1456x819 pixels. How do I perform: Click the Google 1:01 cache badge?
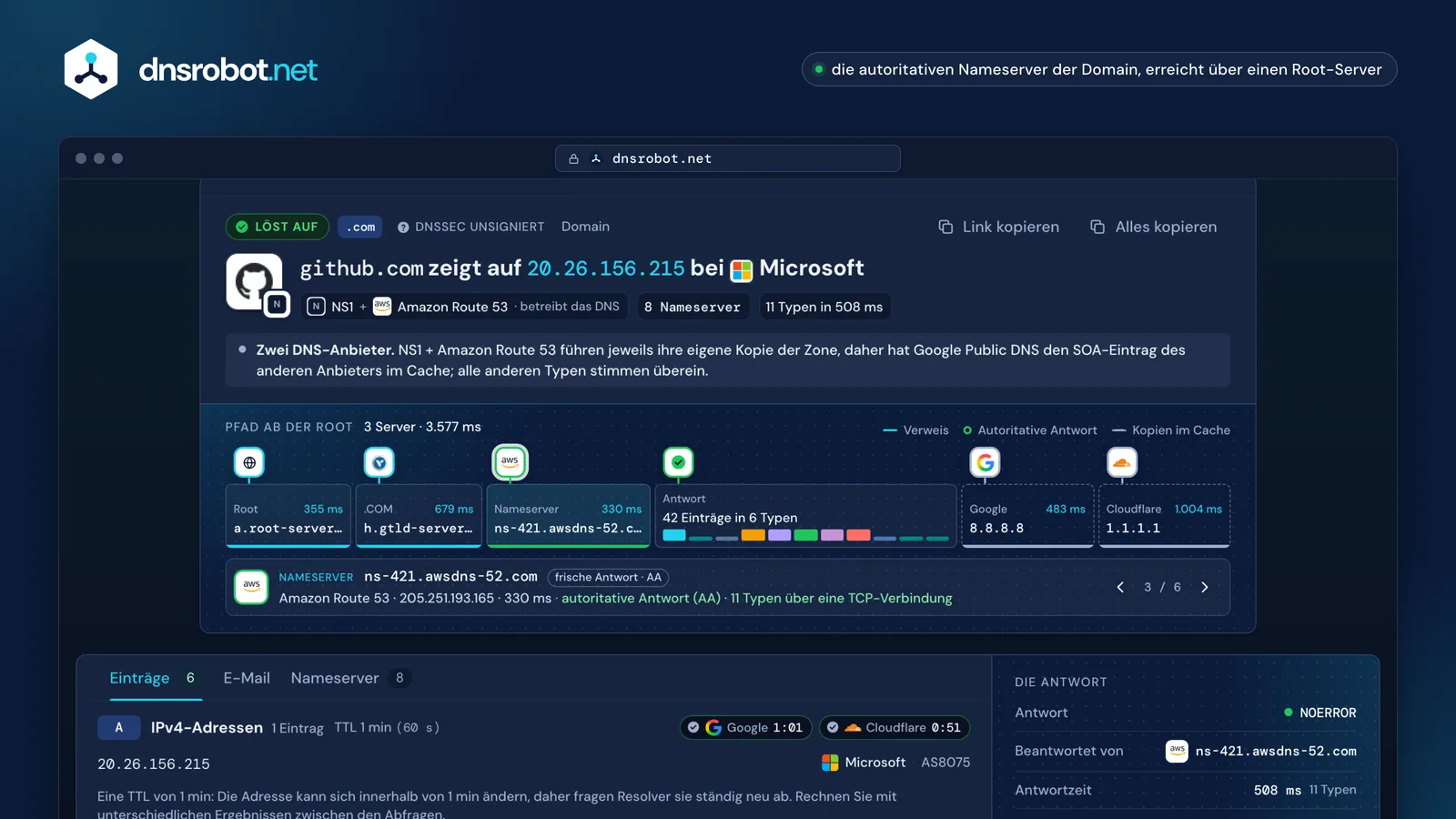pyautogui.click(x=746, y=727)
